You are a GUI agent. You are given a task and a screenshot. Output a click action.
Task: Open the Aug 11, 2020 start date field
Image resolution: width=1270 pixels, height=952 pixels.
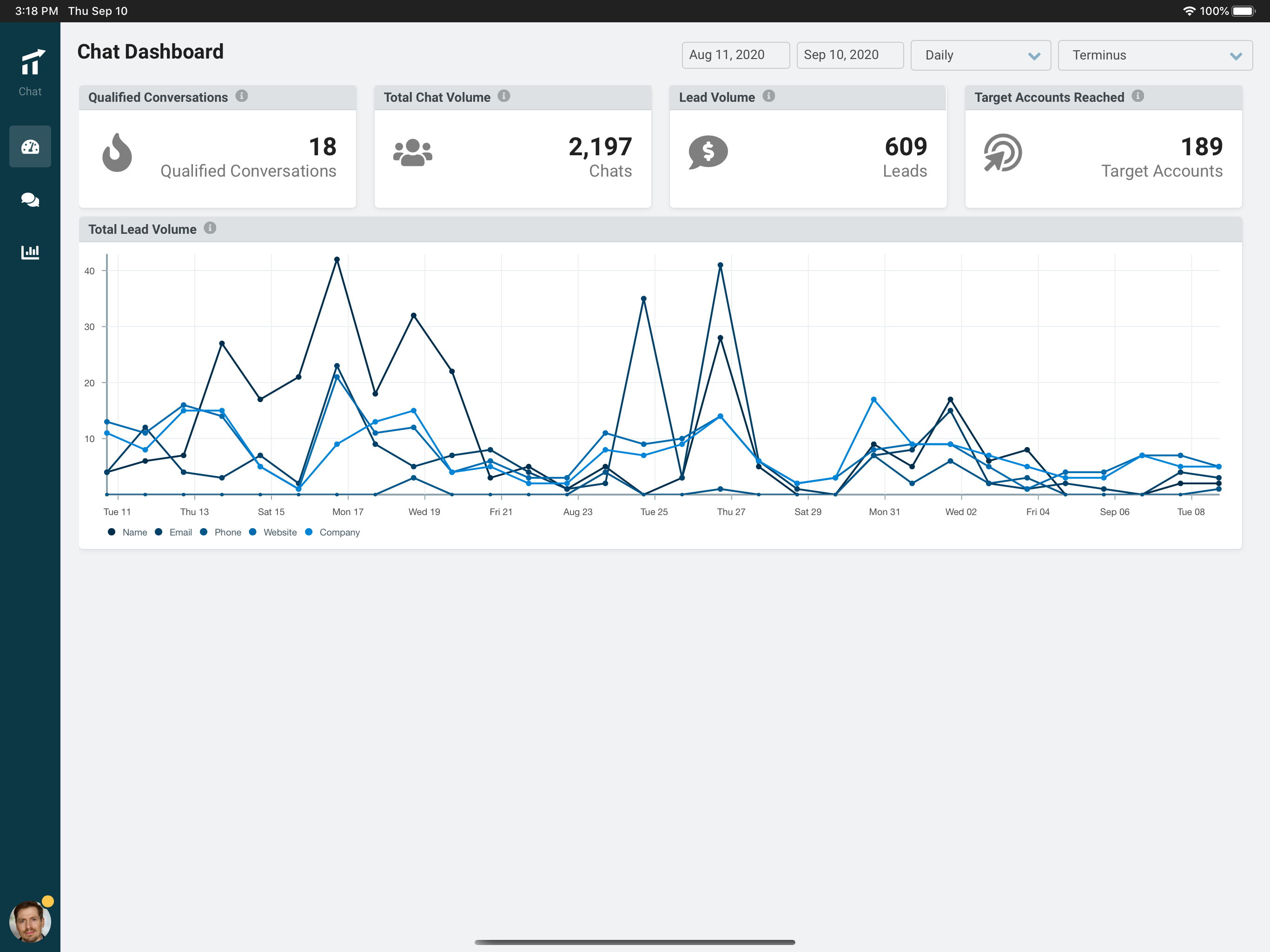[735, 55]
